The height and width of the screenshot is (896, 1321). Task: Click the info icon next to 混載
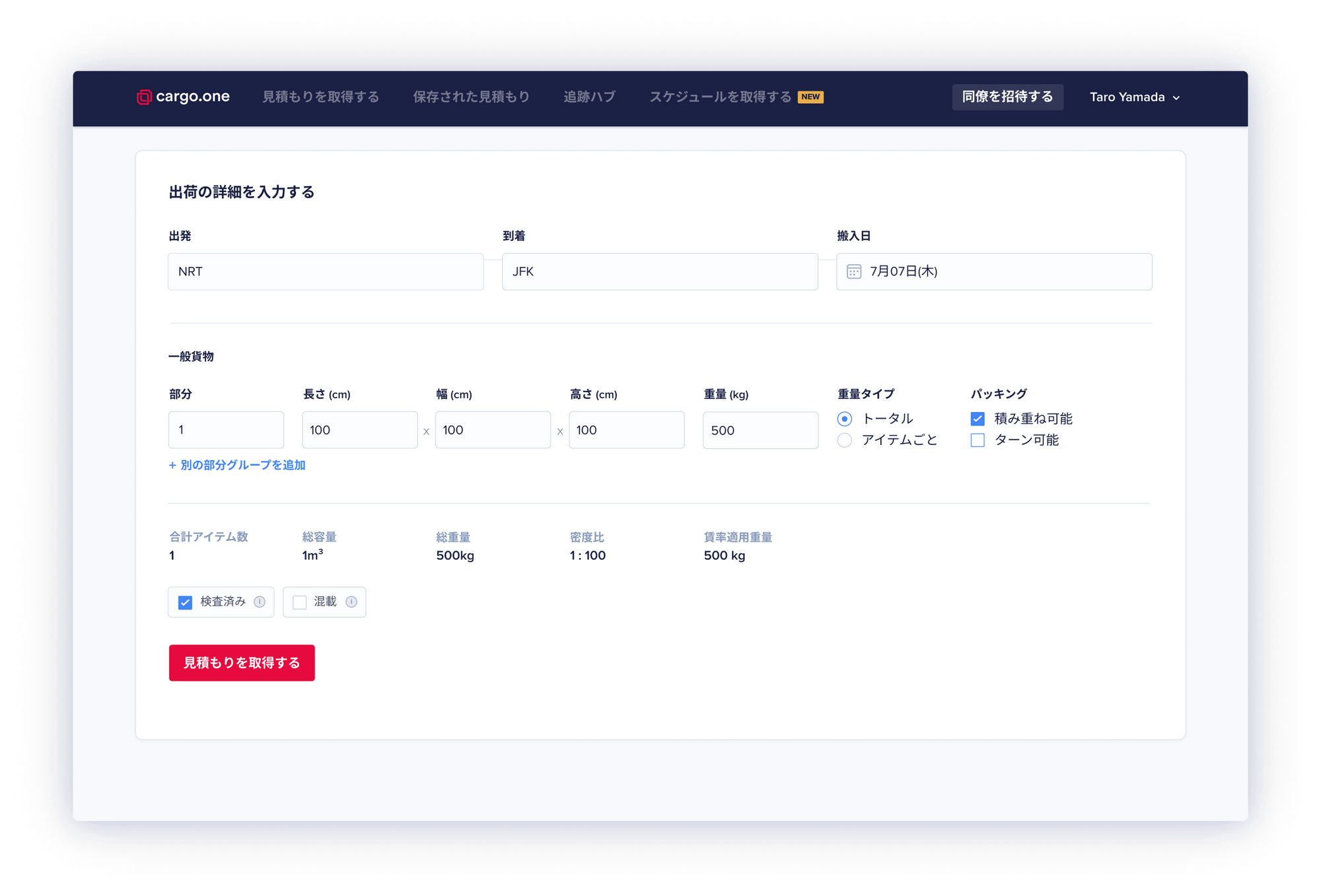click(352, 602)
